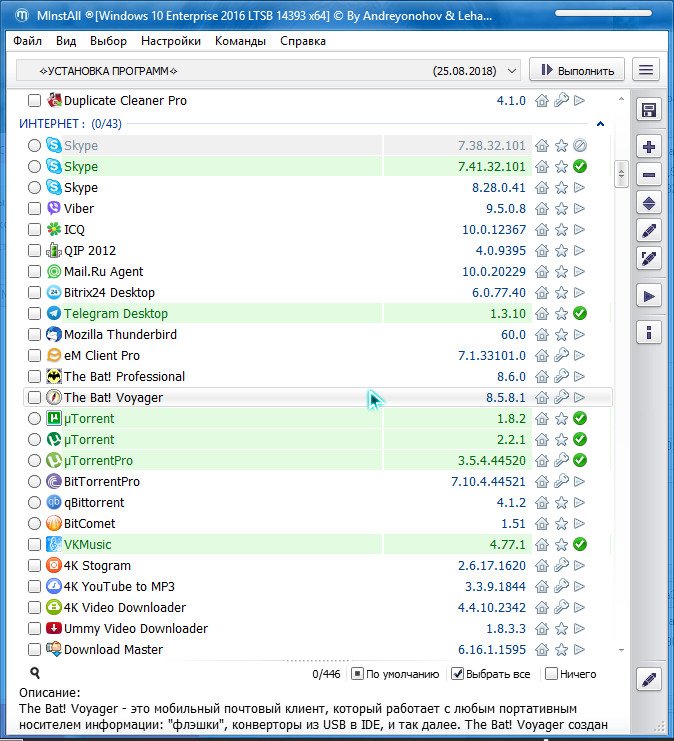
Task: Click the checkmark pencil edit icon in sidebar
Action: [648, 258]
